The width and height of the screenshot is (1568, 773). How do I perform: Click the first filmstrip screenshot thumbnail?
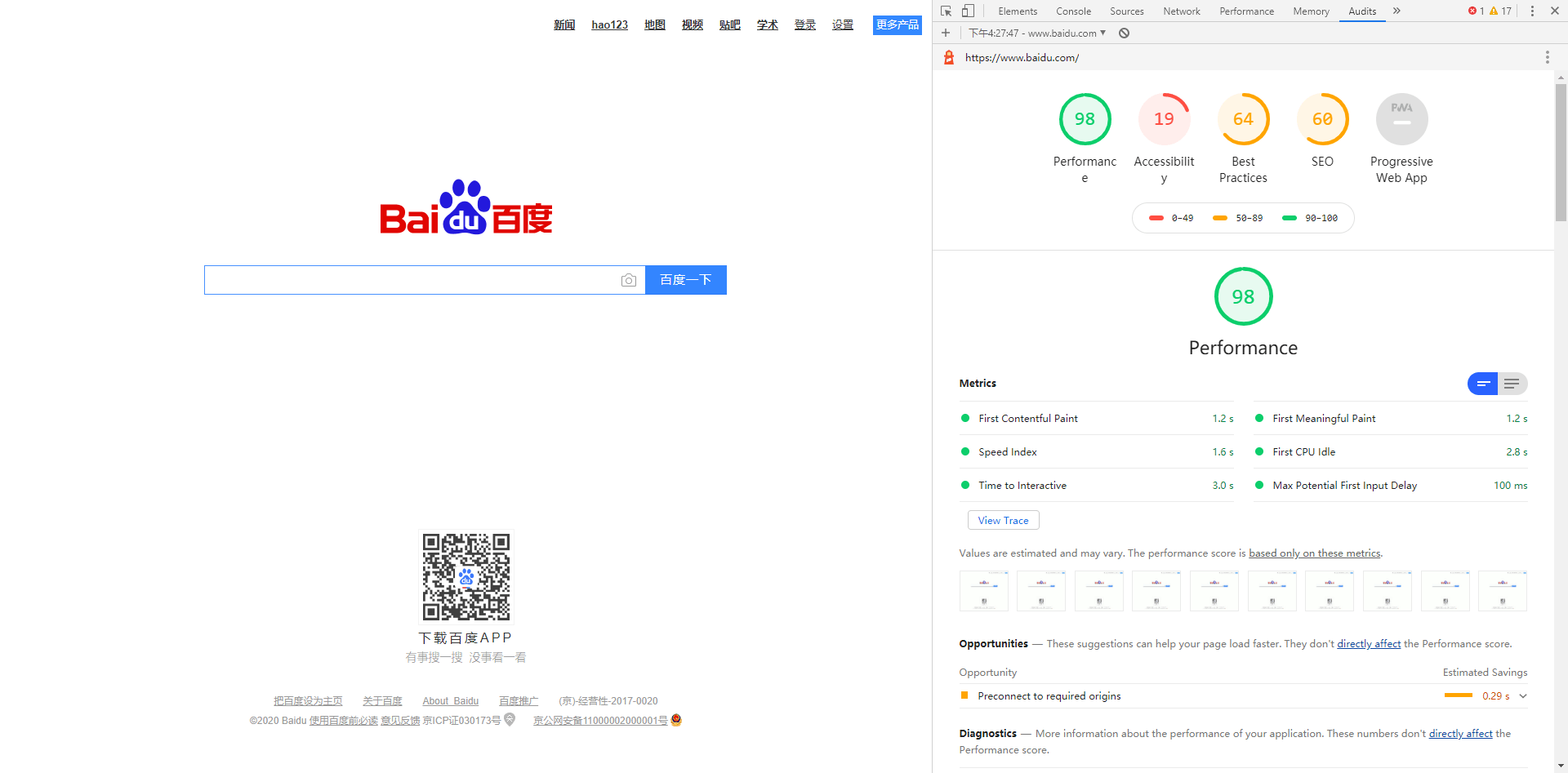pos(984,591)
